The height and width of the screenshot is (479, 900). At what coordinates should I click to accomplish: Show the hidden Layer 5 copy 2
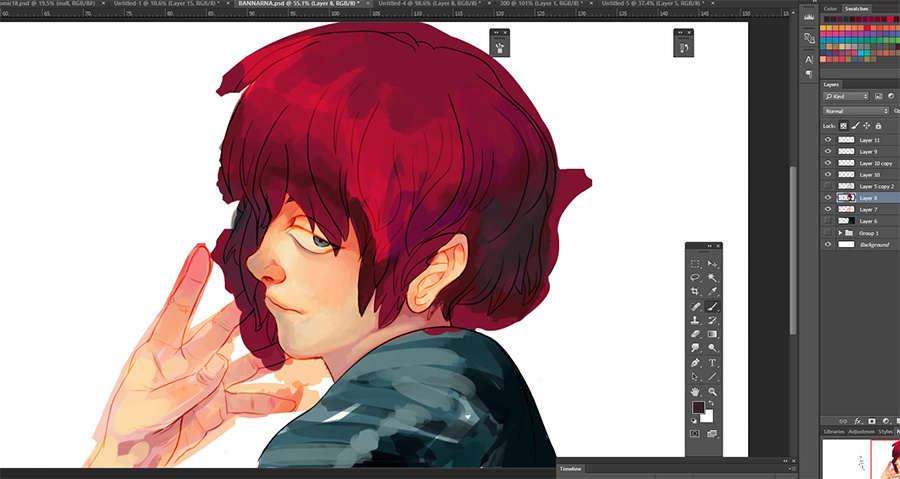pos(827,186)
